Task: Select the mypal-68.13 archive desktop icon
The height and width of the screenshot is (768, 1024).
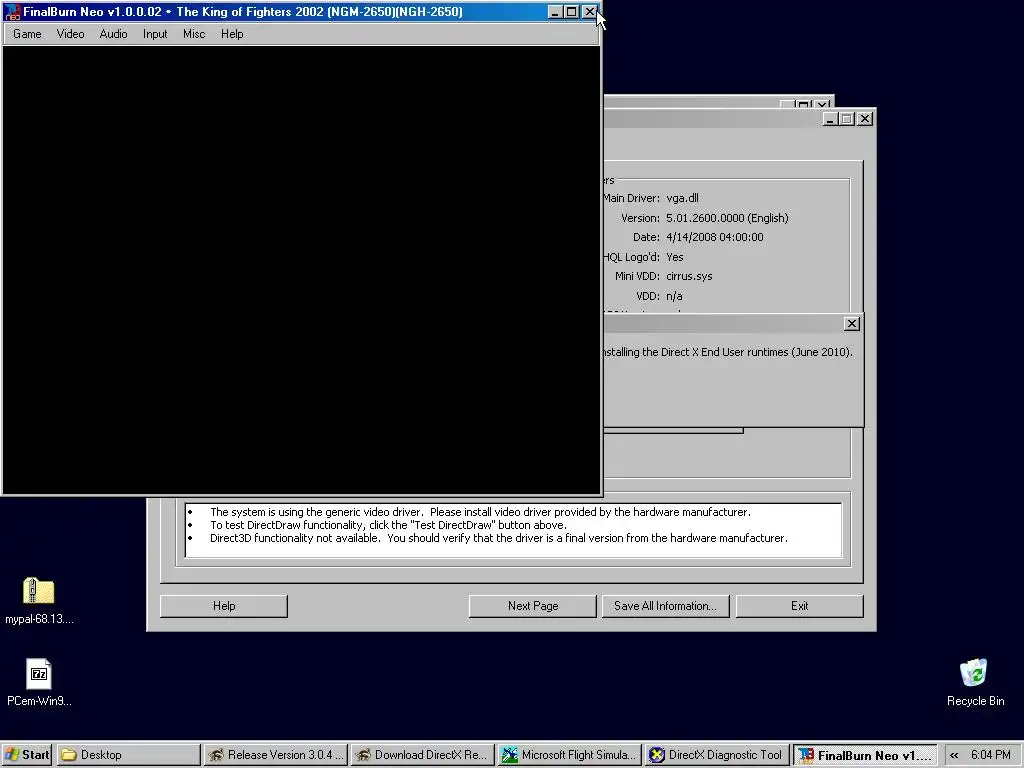Action: tap(39, 601)
